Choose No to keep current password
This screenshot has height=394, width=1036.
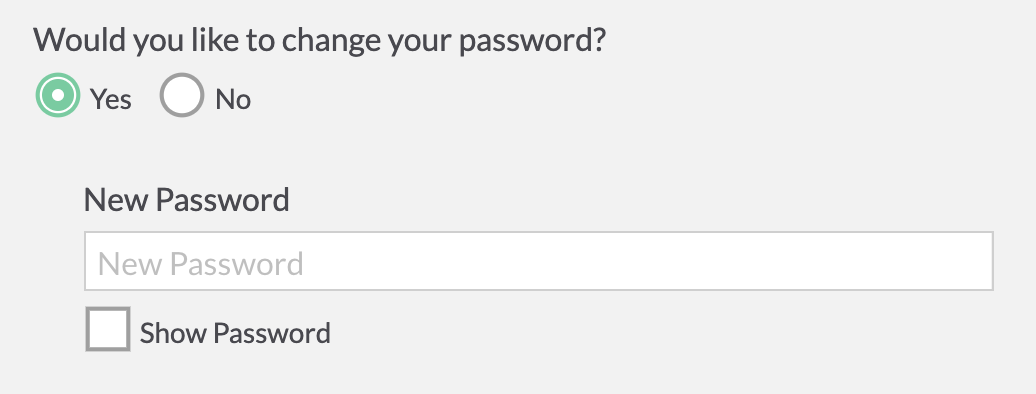point(182,95)
